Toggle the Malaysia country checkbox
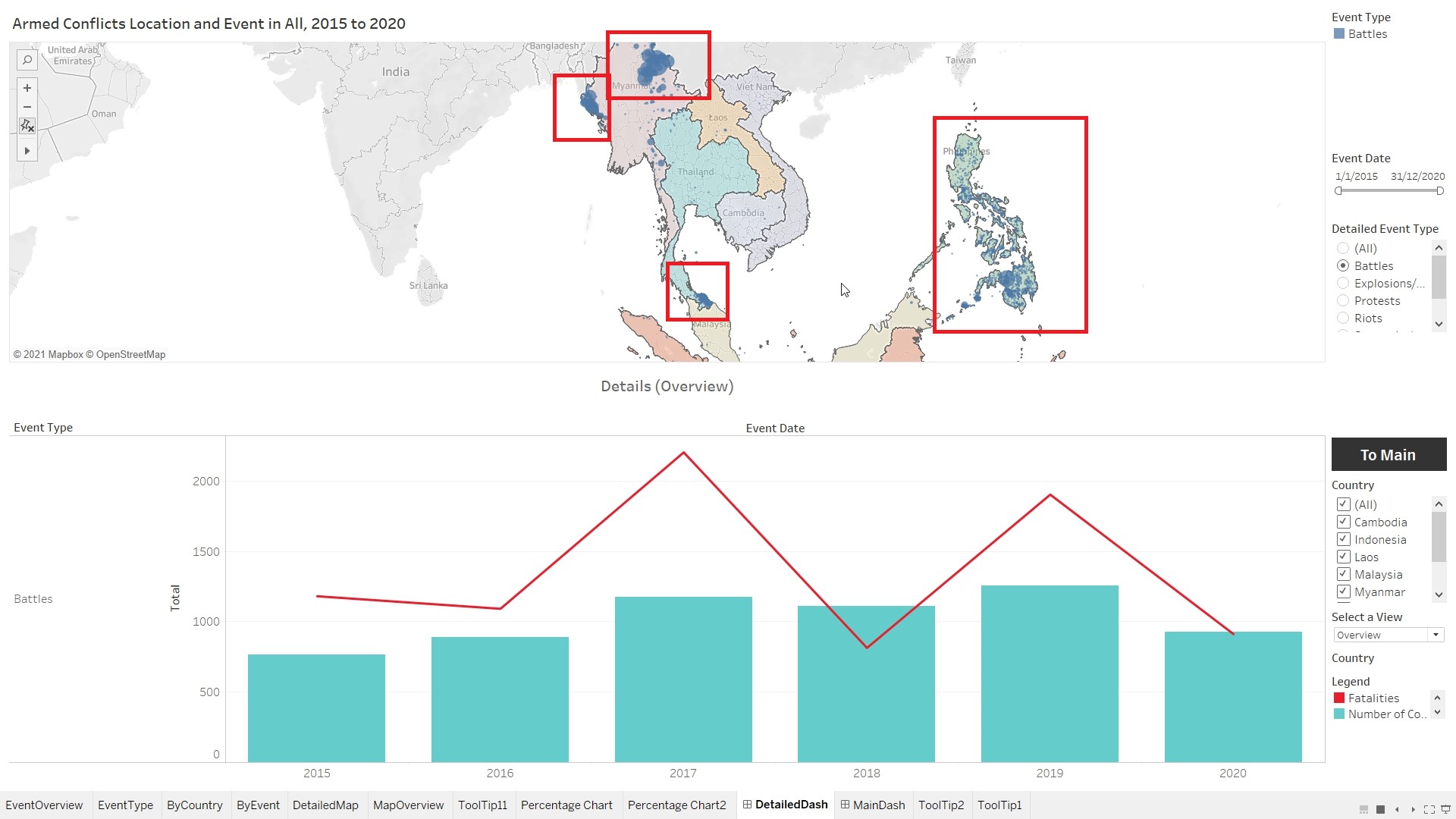Viewport: 1456px width, 819px height. click(1343, 574)
